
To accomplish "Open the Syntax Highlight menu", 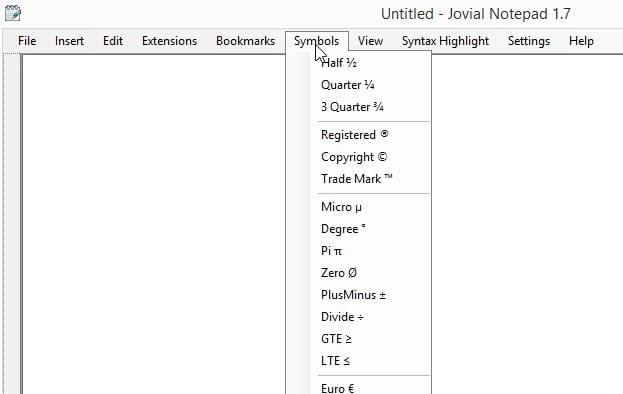I will pyautogui.click(x=445, y=41).
